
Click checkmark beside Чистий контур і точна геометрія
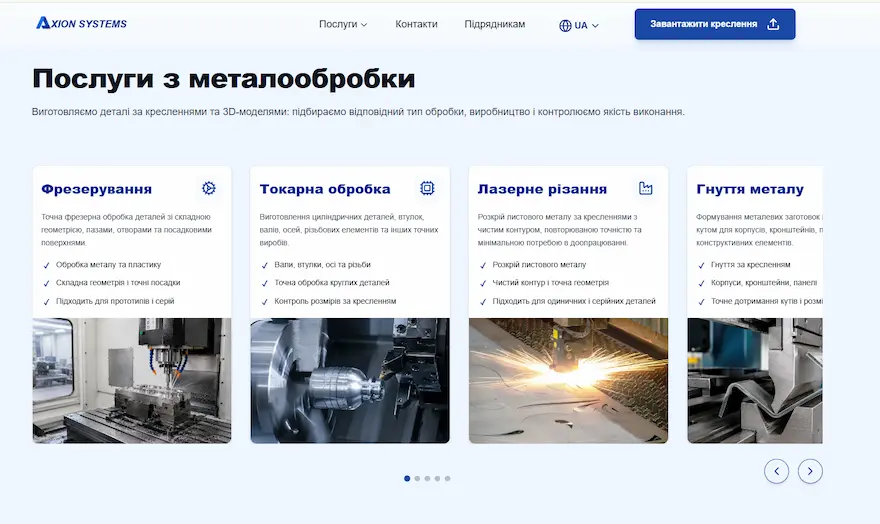483,283
